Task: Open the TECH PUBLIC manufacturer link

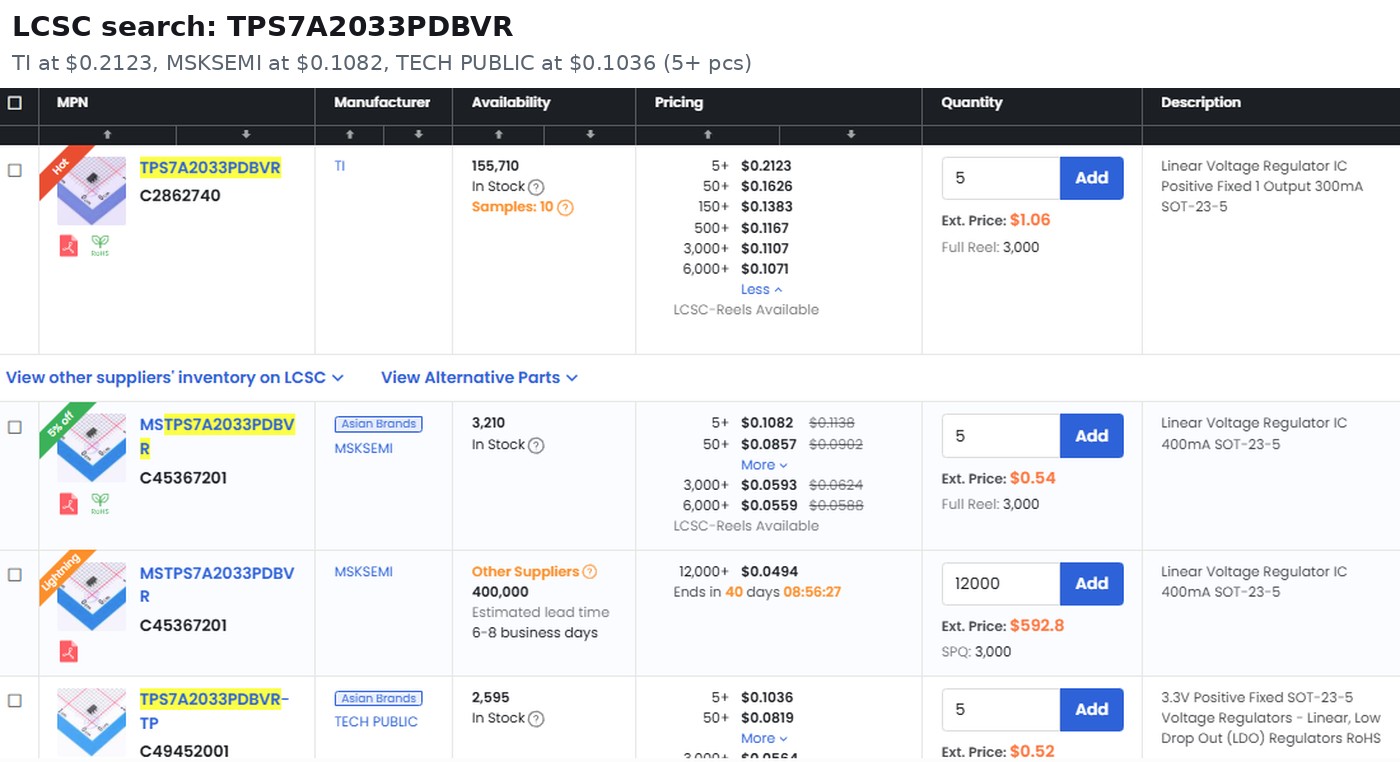Action: point(376,722)
